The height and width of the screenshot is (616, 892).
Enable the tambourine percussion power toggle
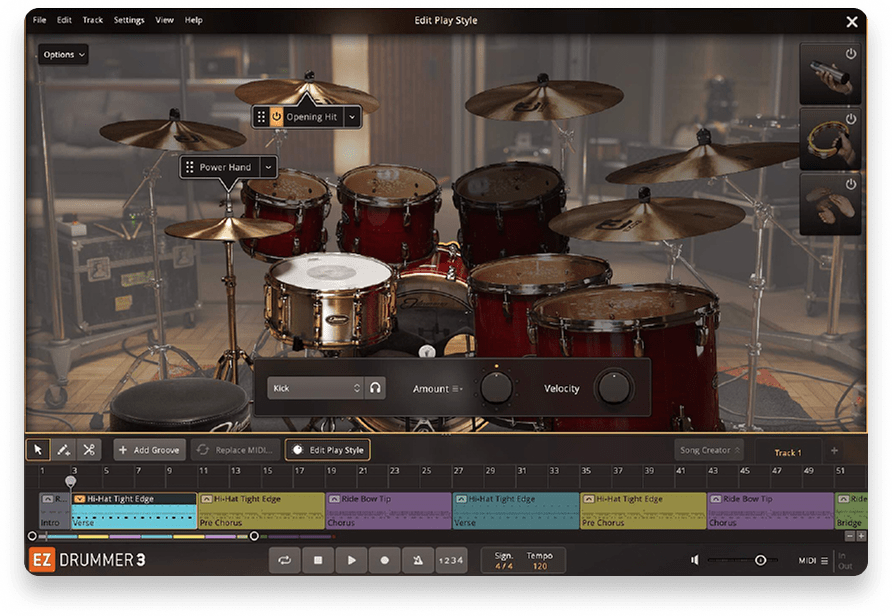(x=851, y=119)
